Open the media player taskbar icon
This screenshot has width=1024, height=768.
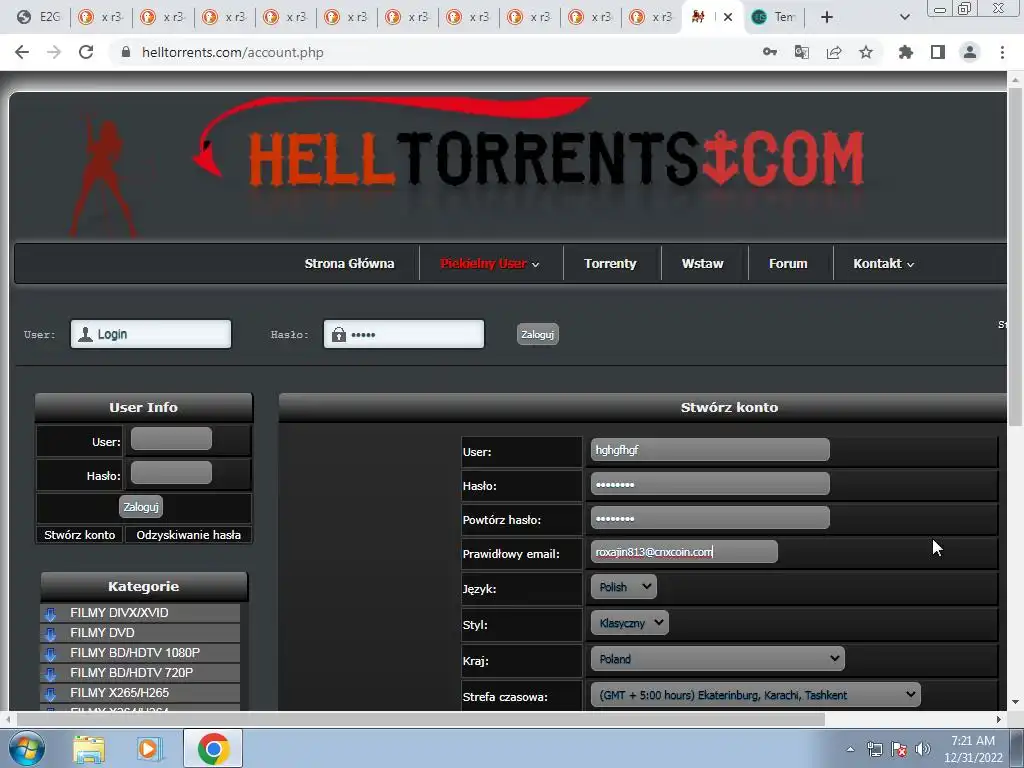click(150, 748)
